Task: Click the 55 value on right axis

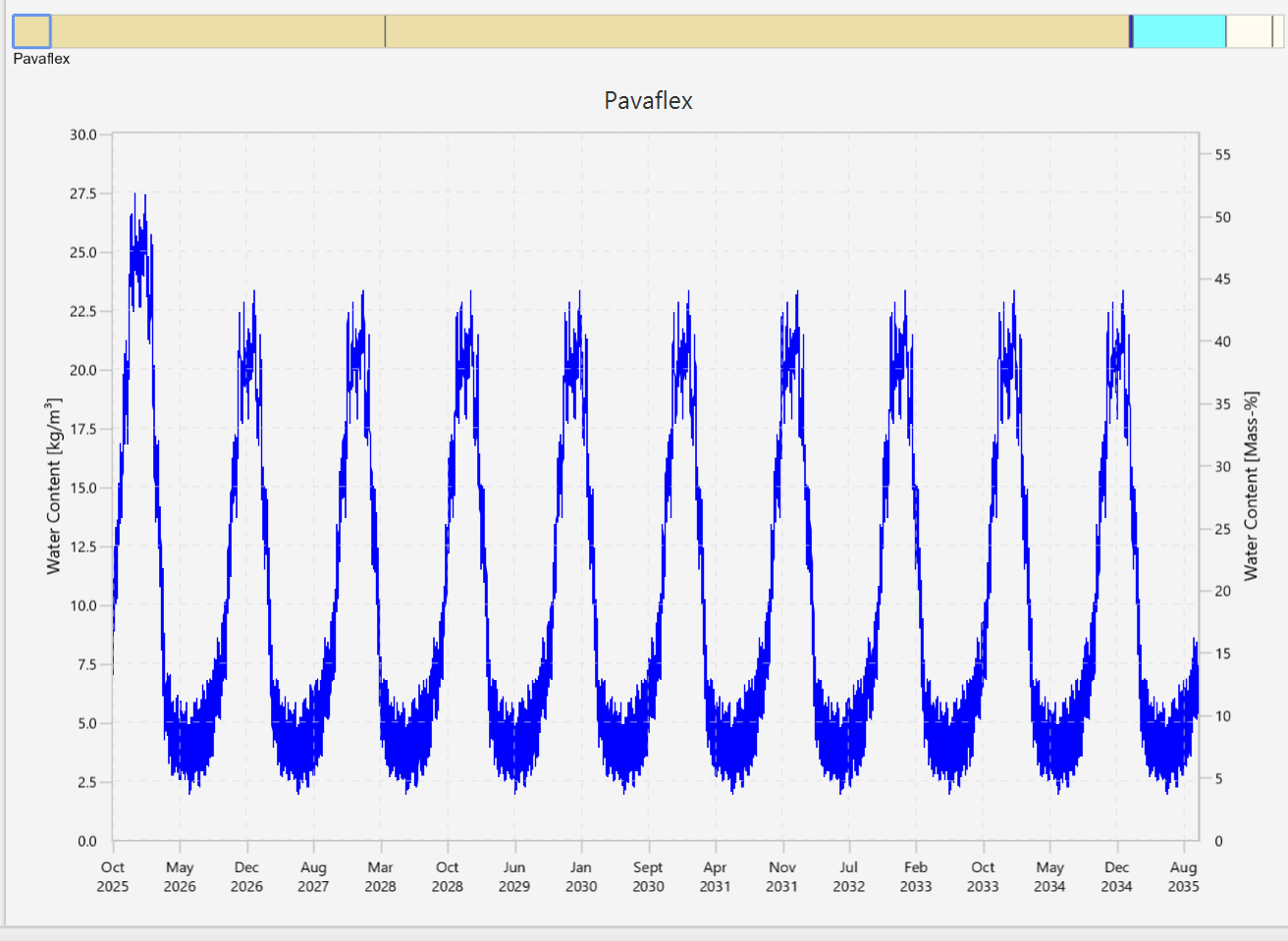Action: pyautogui.click(x=1222, y=155)
